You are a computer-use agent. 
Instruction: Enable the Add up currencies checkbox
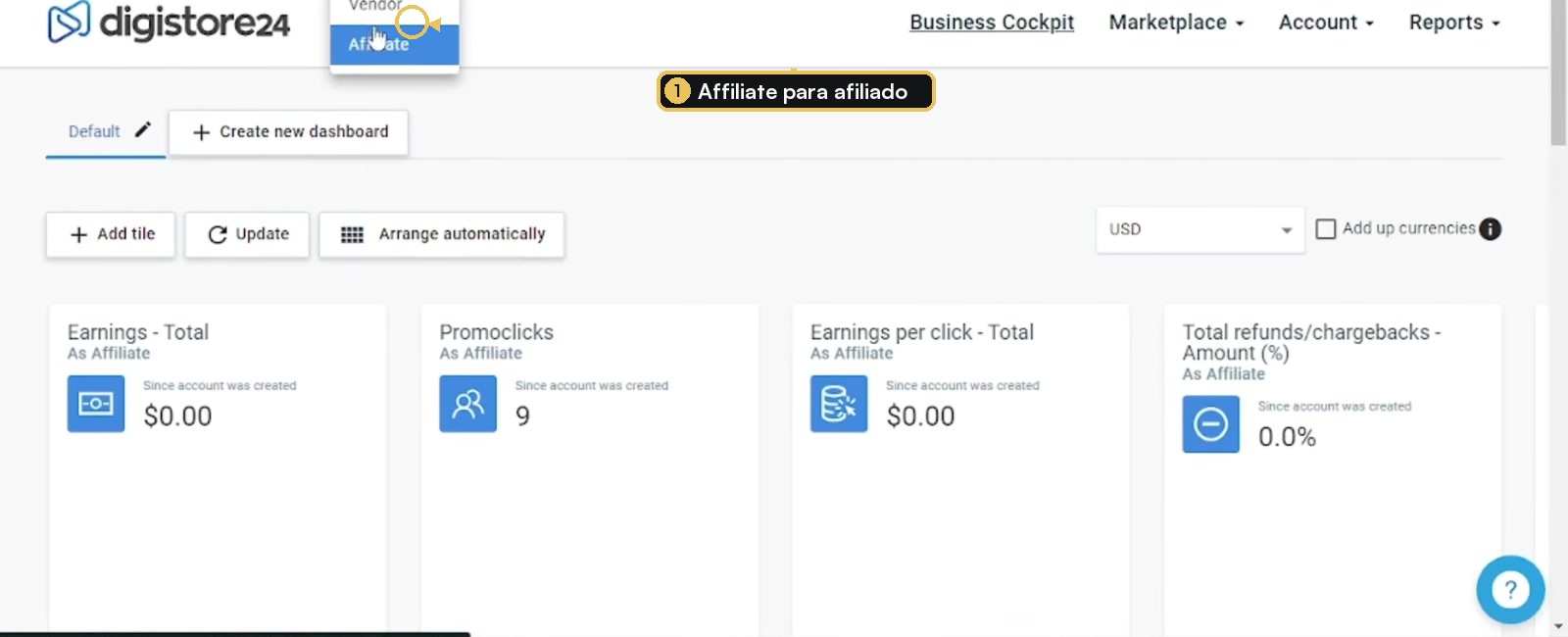pyautogui.click(x=1325, y=229)
